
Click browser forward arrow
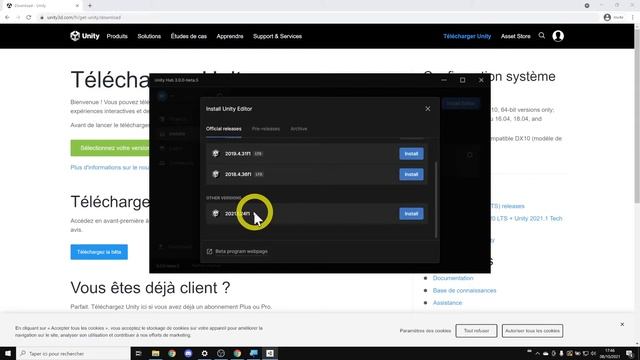point(18,18)
